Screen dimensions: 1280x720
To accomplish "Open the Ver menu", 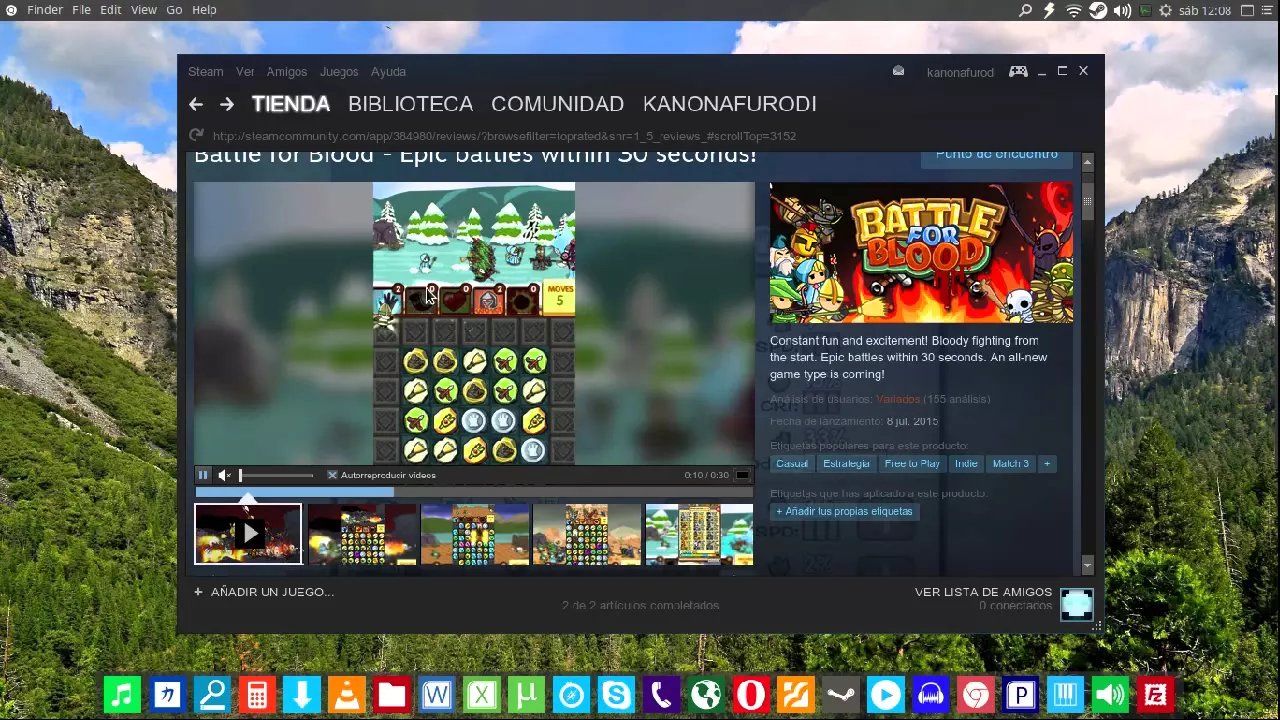I will [x=245, y=72].
